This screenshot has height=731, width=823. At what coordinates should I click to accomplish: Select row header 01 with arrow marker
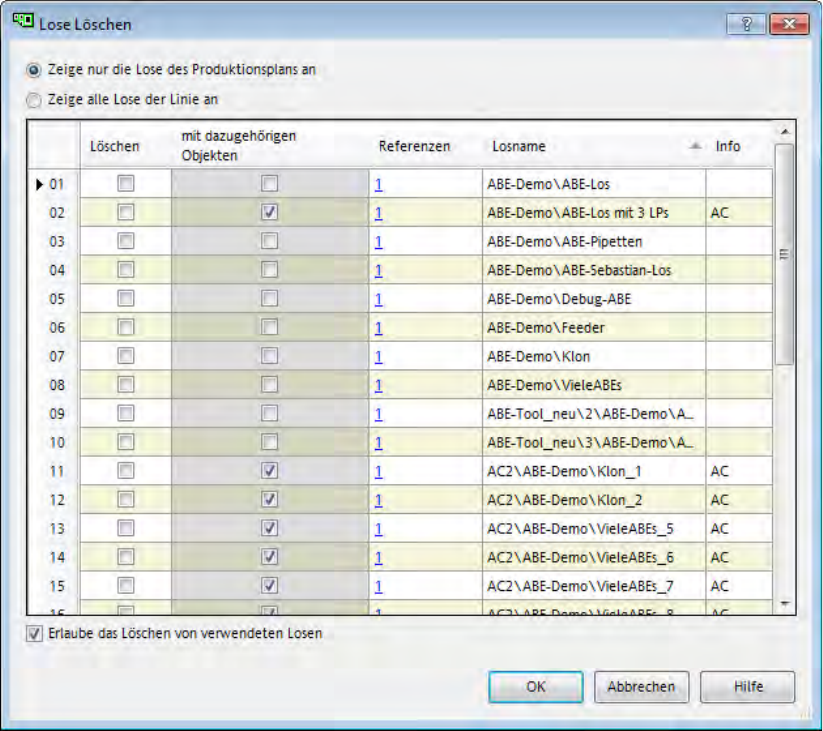[54, 185]
